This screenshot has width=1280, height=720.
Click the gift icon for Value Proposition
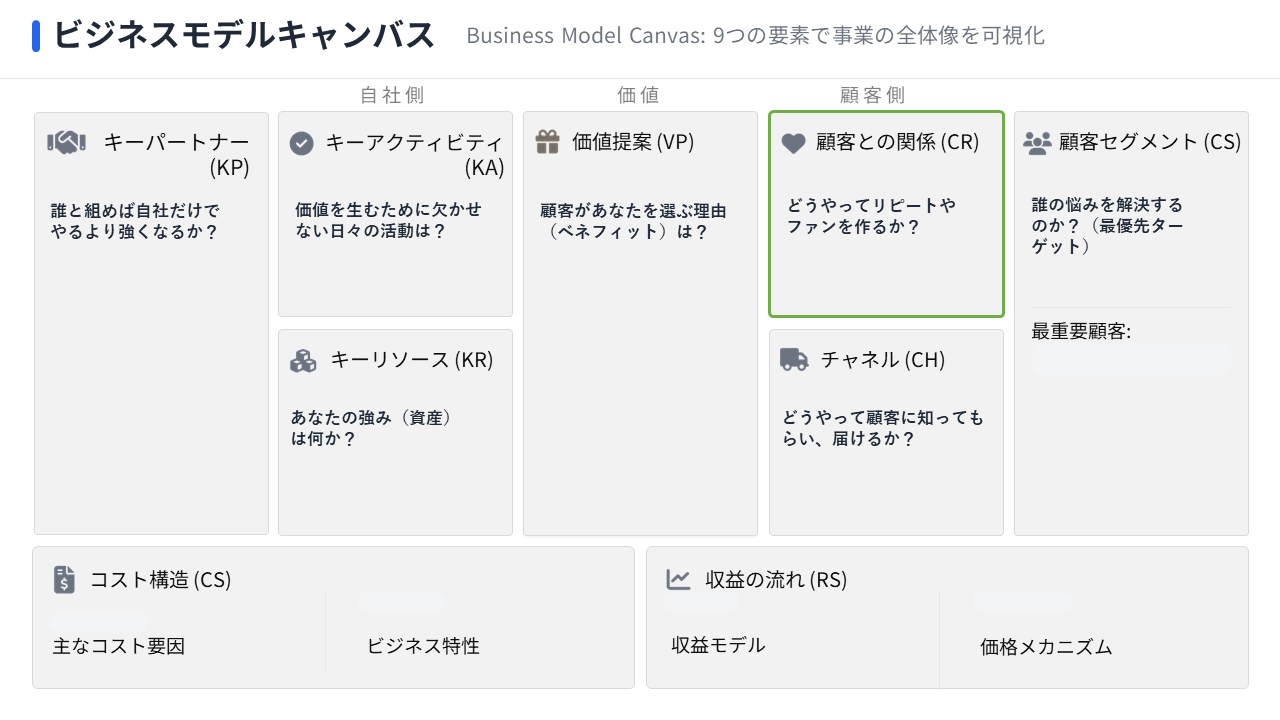(x=547, y=142)
